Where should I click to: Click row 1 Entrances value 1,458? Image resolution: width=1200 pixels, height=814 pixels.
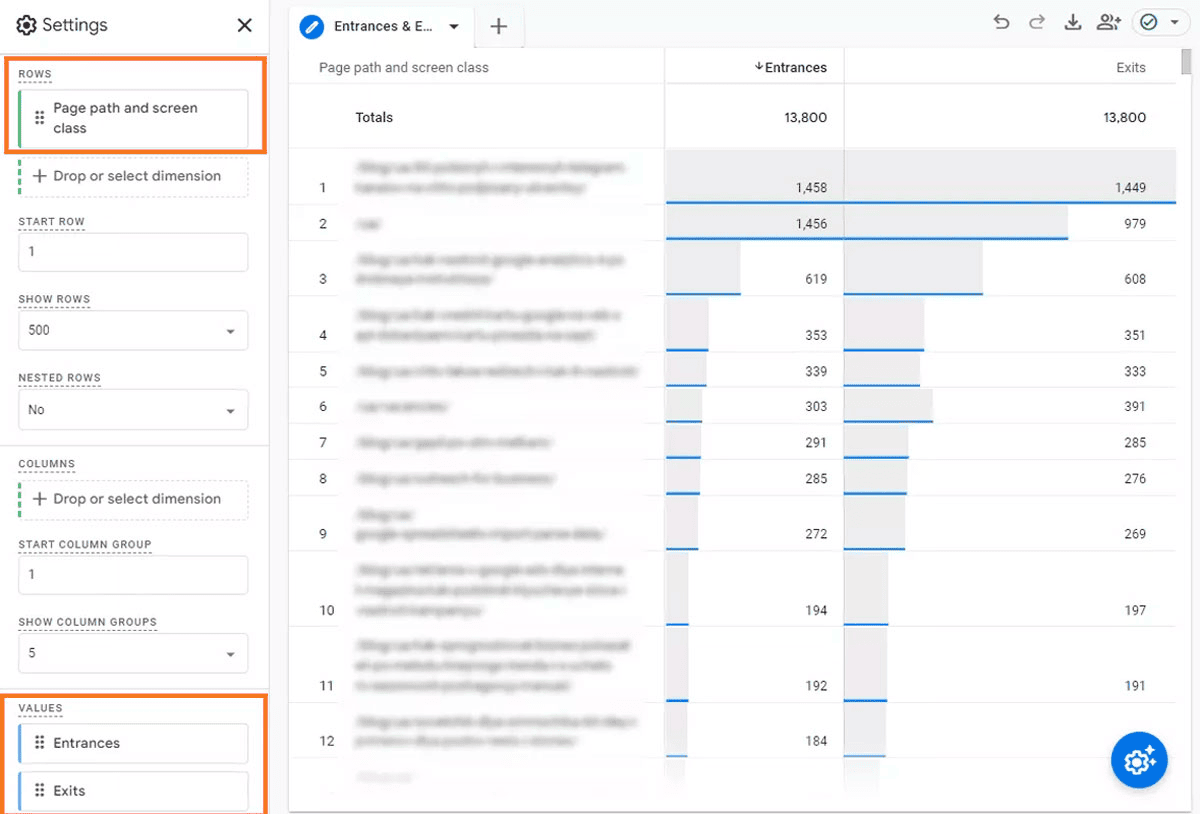click(810, 187)
